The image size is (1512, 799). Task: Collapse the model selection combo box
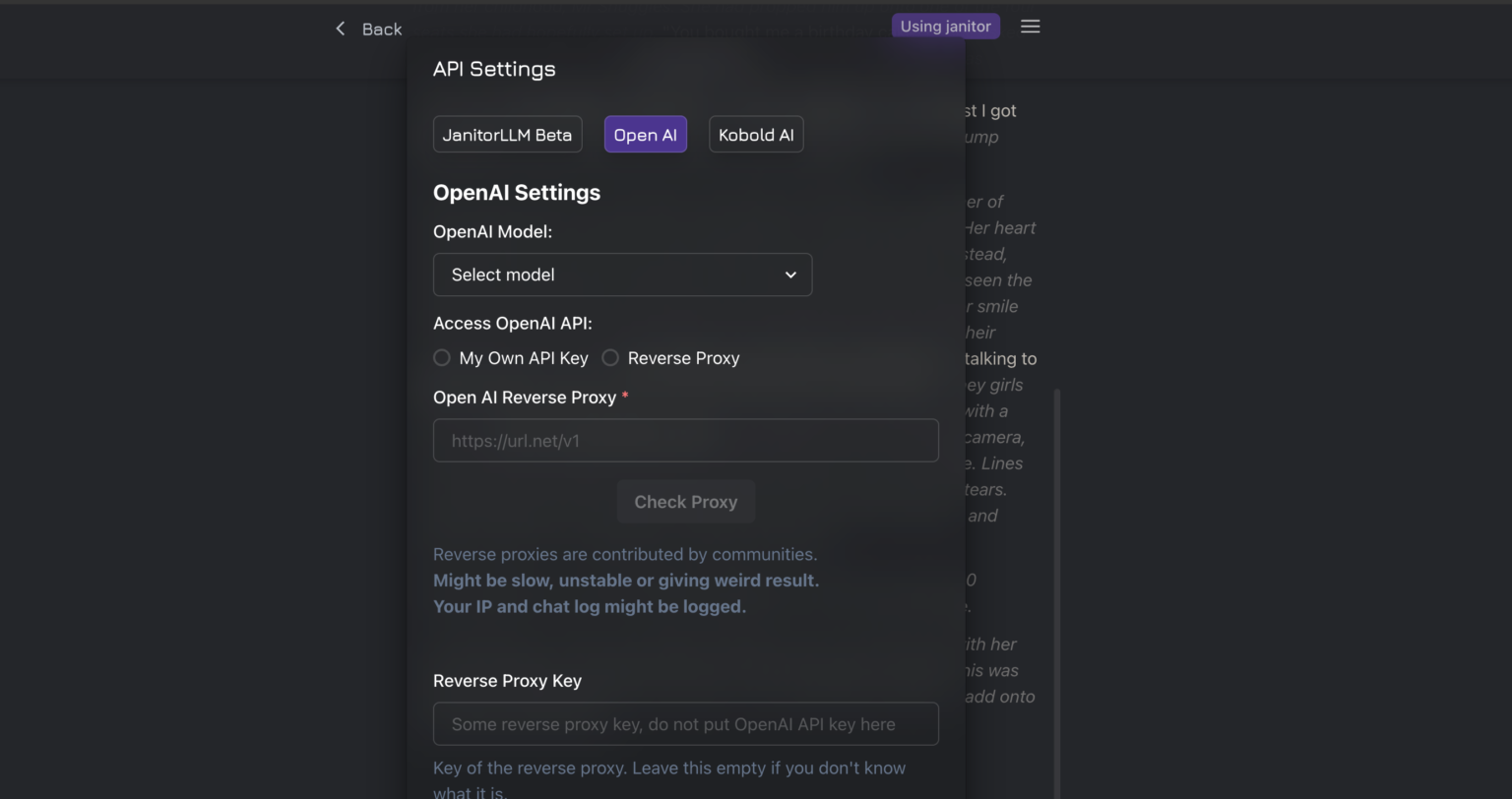(622, 275)
